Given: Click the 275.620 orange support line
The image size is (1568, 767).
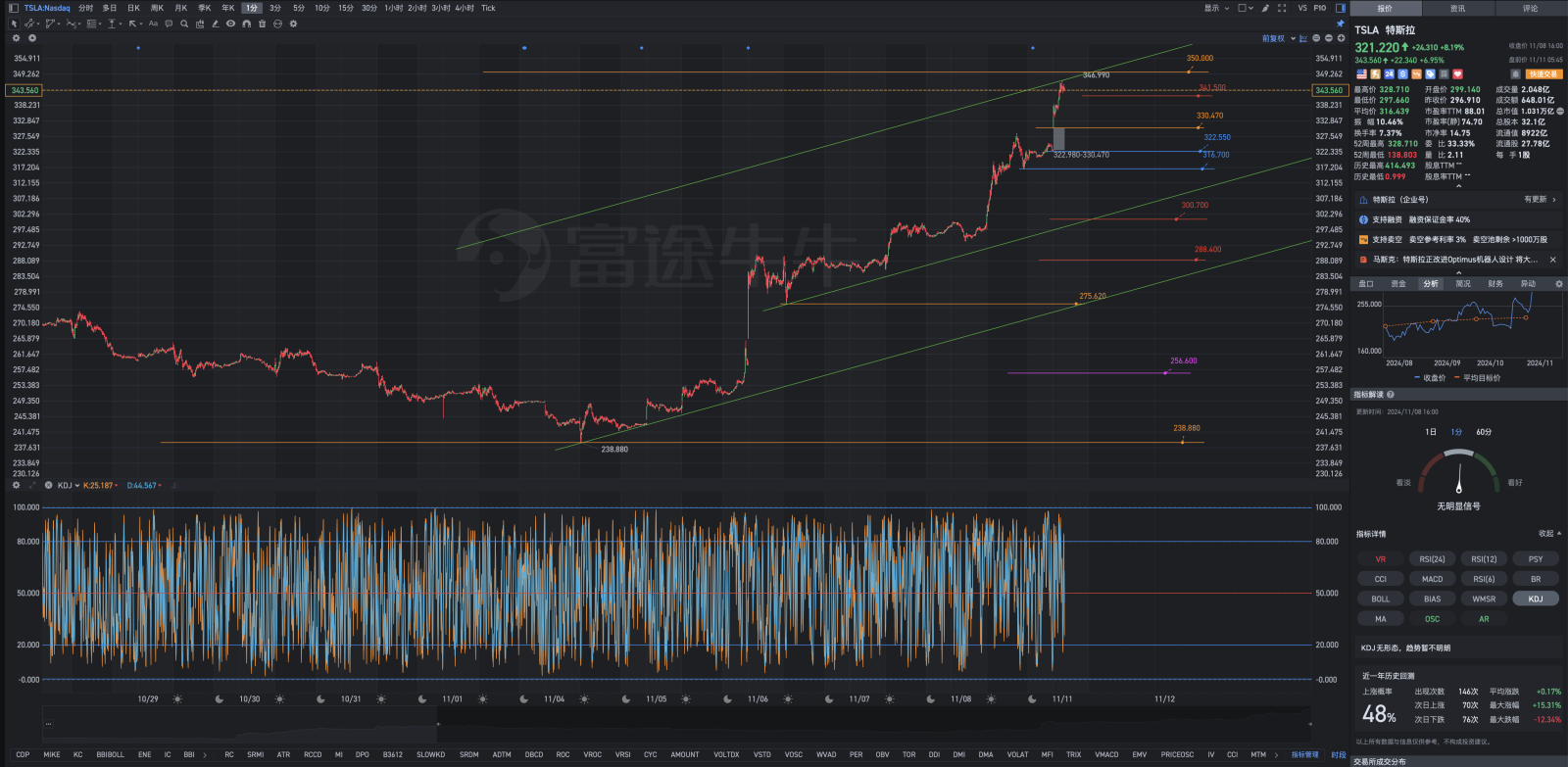Looking at the screenshot, I should [x=931, y=304].
